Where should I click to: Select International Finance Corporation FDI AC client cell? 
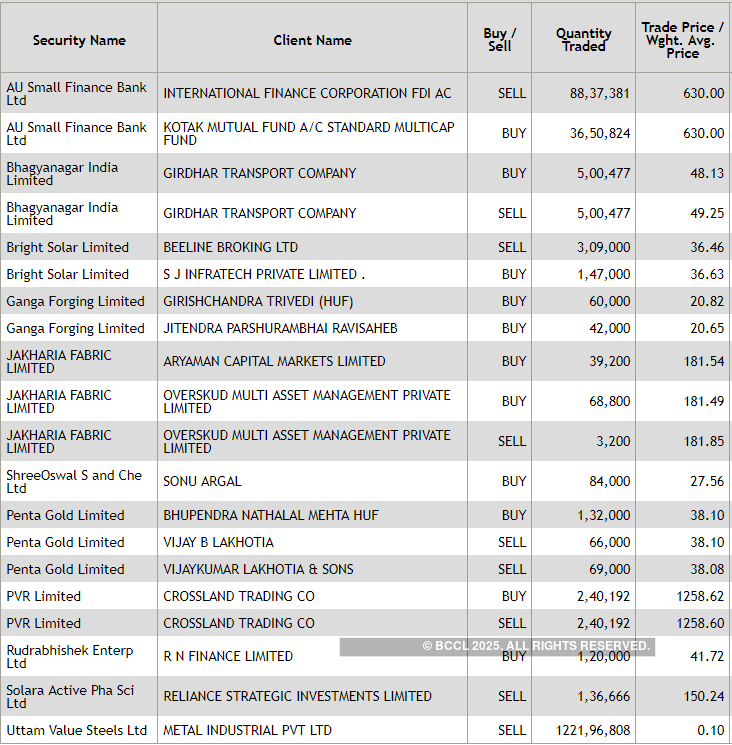[307, 93]
